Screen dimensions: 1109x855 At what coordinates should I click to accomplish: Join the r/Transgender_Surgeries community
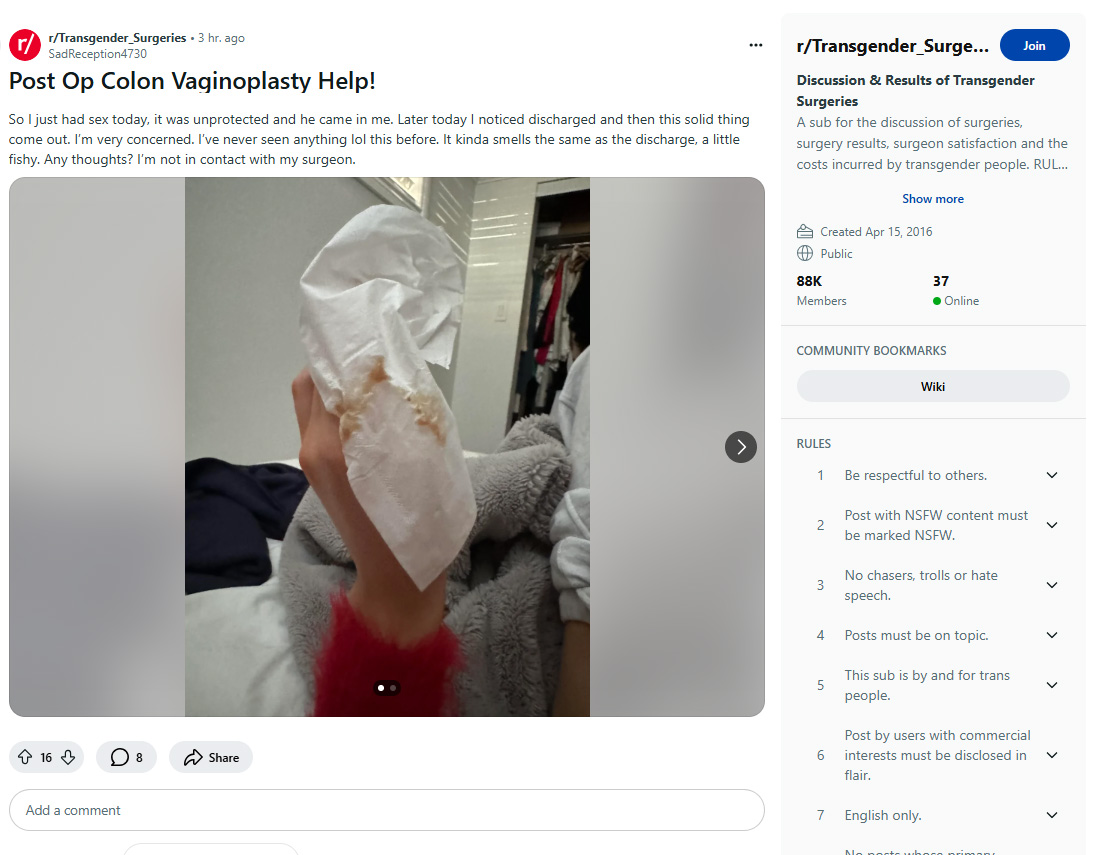1034,45
